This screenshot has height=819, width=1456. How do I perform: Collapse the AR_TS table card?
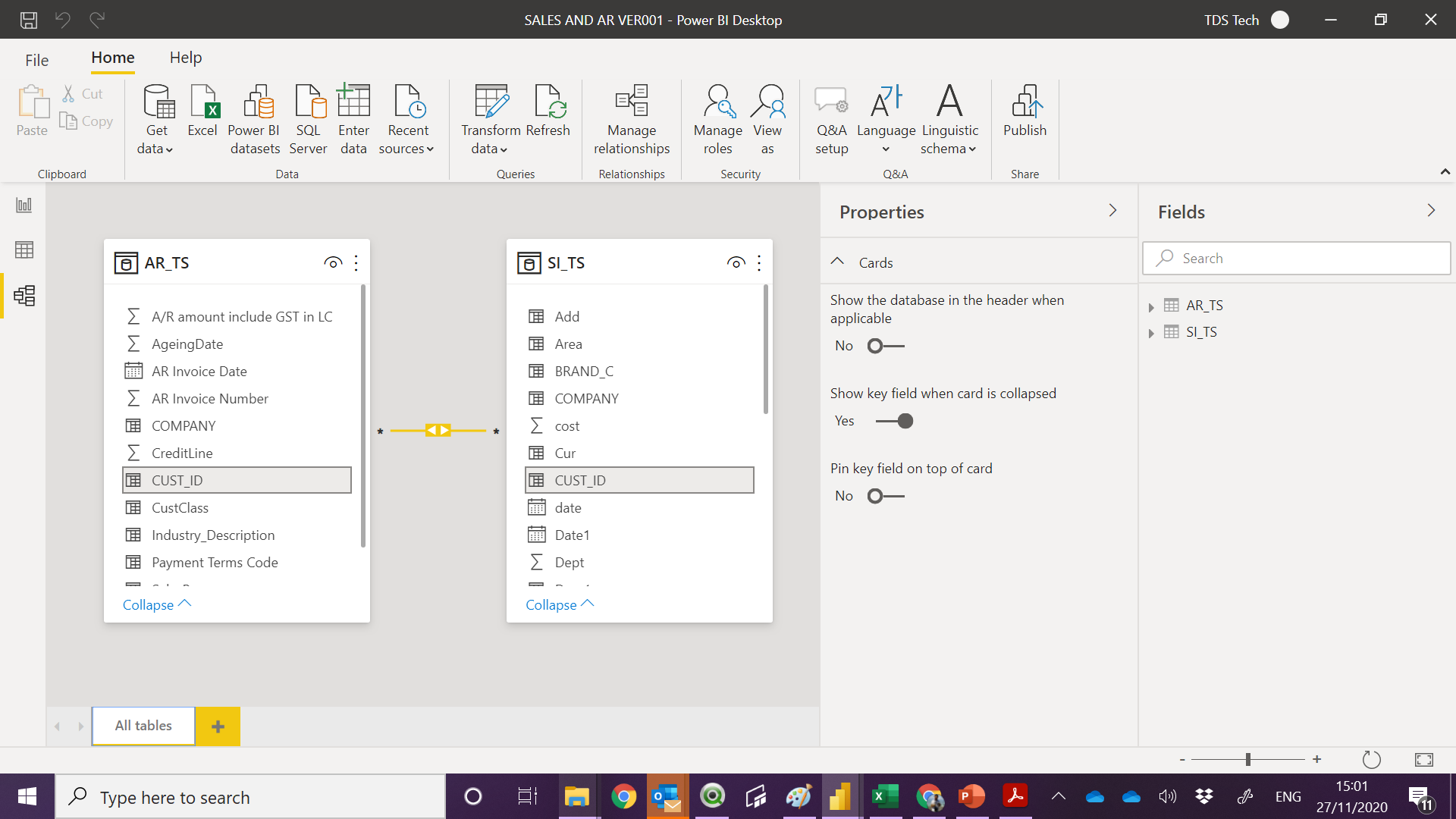[x=157, y=604]
